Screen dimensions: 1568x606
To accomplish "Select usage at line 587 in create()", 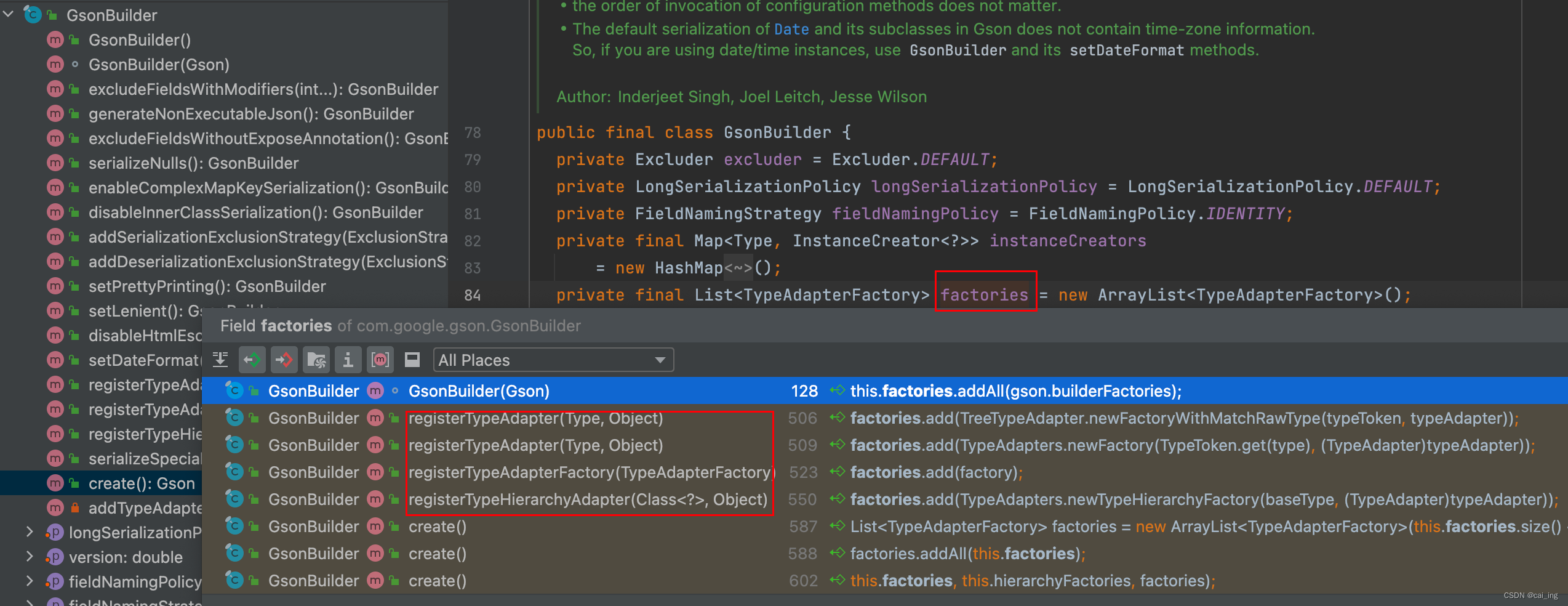I will 885,527.
